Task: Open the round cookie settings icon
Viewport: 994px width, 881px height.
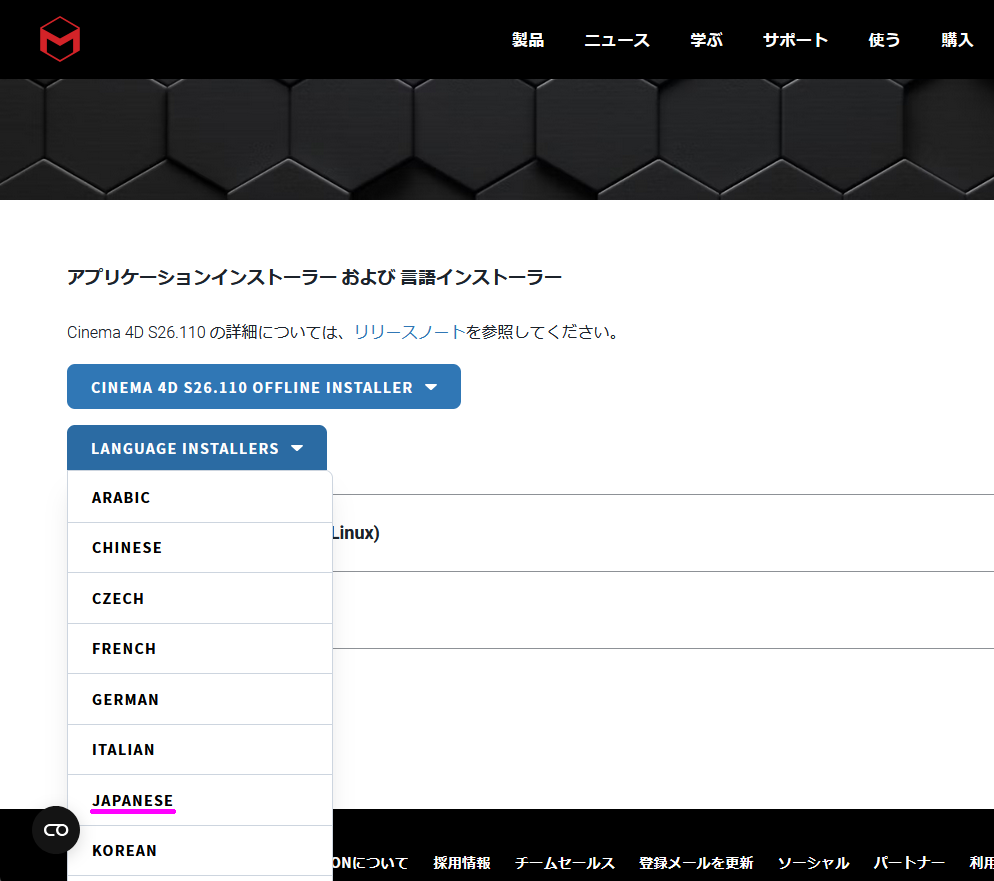Action: tap(56, 830)
